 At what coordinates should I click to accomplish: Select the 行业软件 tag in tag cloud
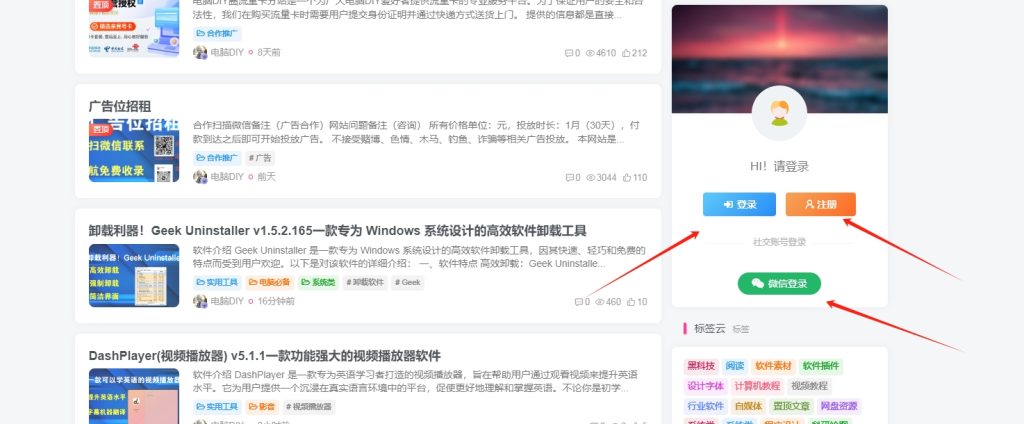pyautogui.click(x=706, y=406)
